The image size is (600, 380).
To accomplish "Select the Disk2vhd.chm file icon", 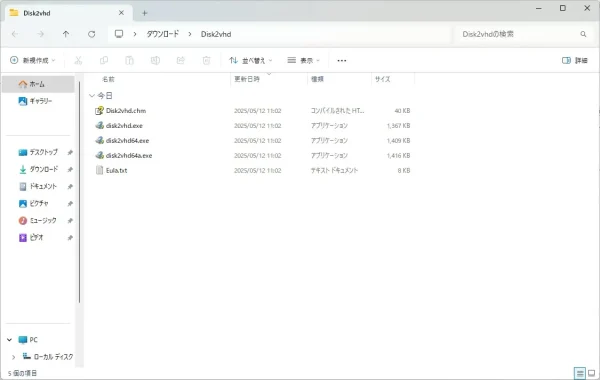I will point(99,111).
